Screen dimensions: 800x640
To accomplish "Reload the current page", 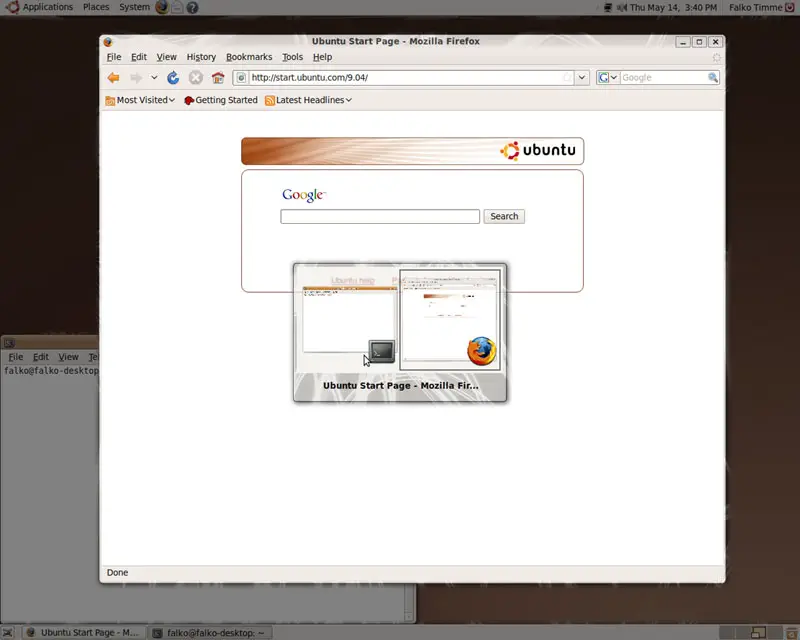I will pos(173,78).
